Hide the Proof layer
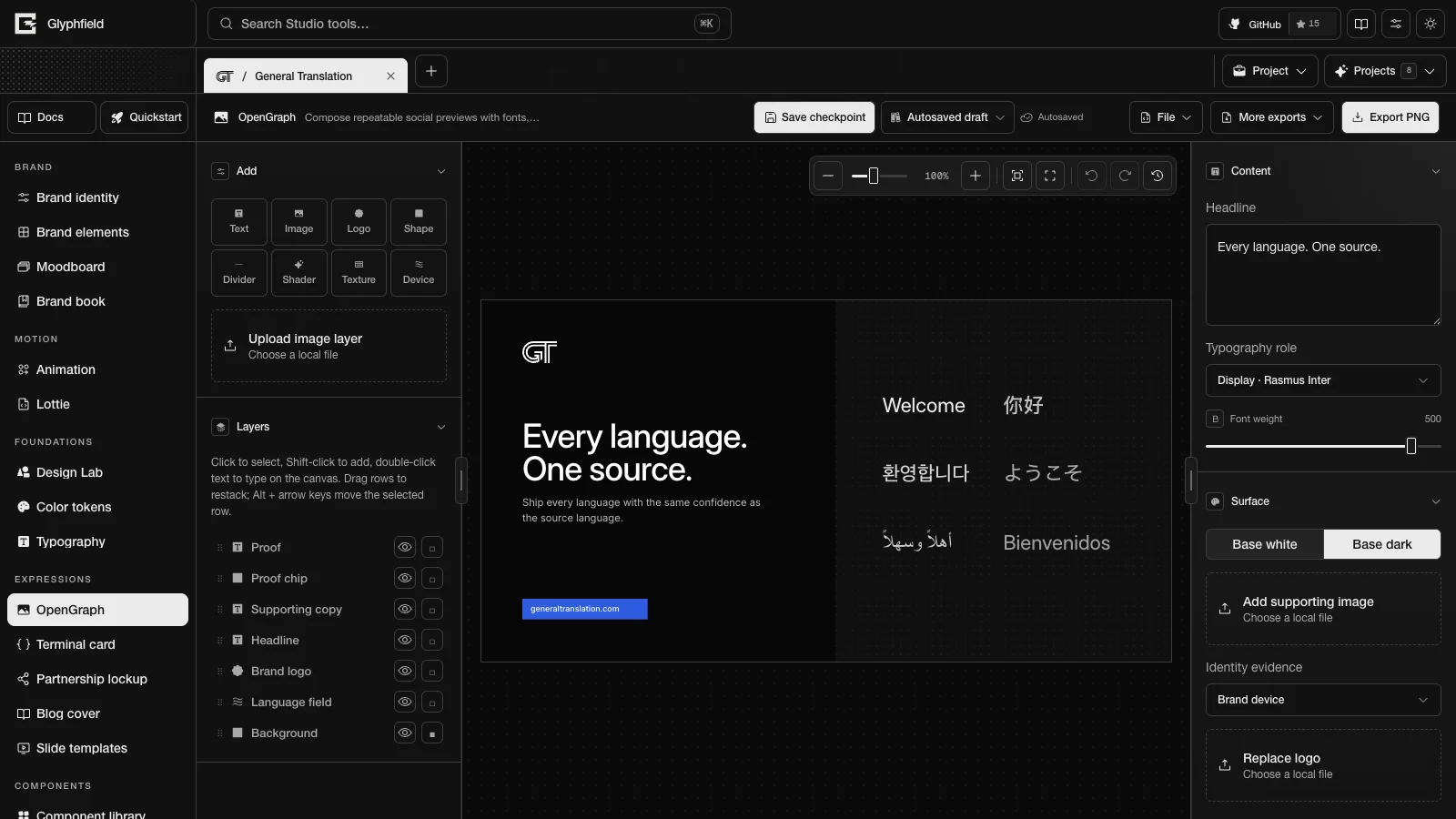The image size is (1456, 819). (x=405, y=547)
